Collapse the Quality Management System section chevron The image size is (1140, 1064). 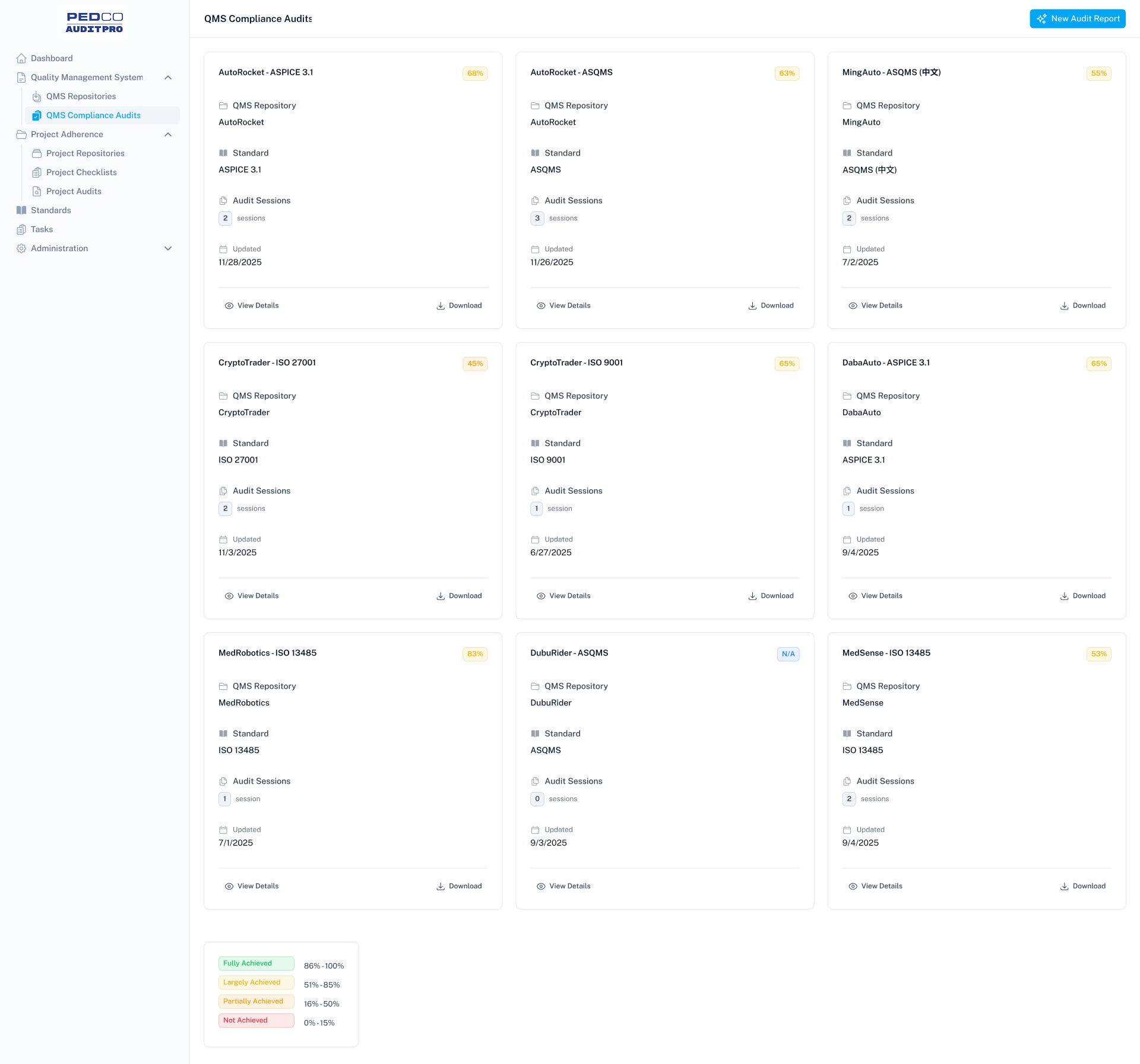coord(168,77)
